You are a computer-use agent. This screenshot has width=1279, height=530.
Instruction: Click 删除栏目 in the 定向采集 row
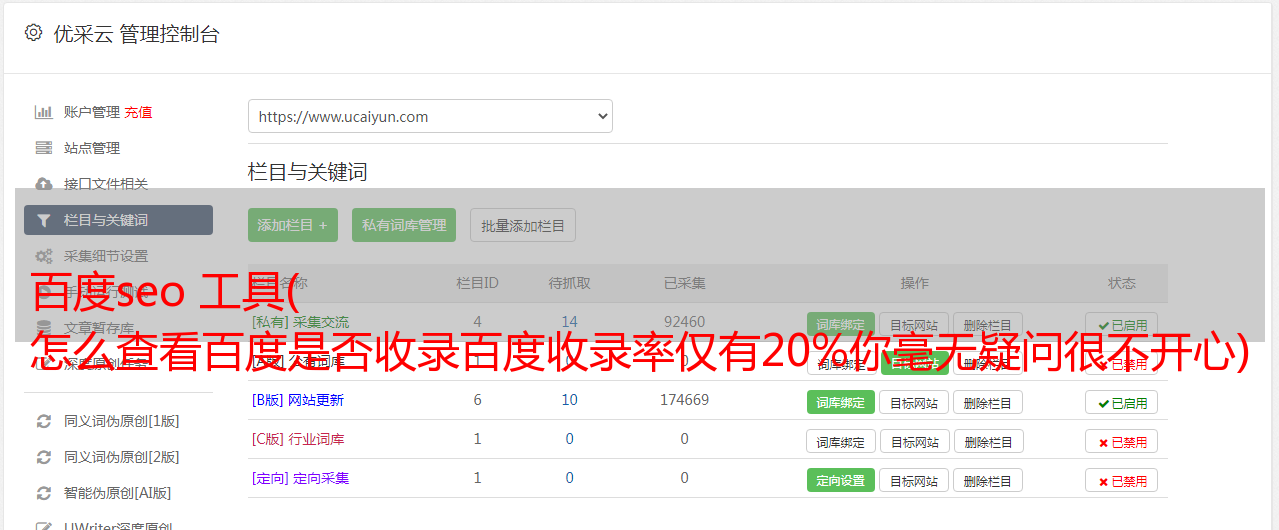tap(987, 480)
